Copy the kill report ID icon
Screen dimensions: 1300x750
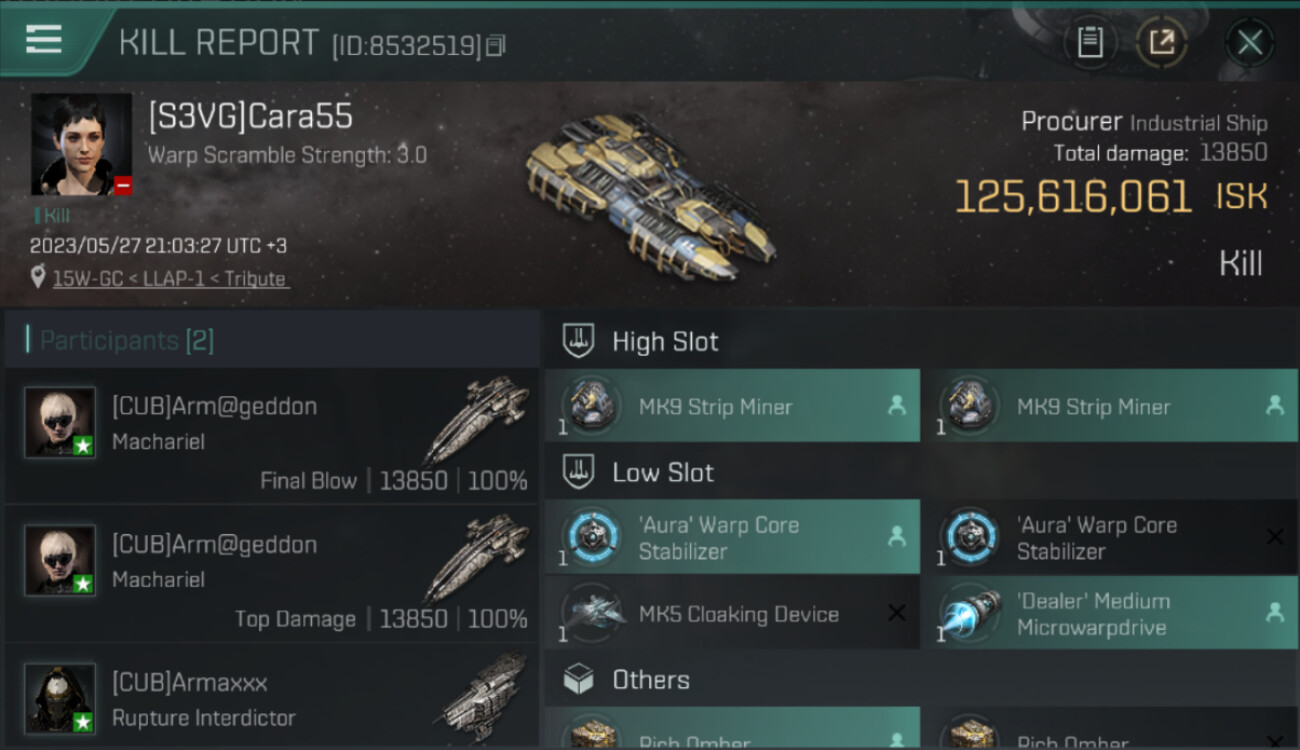496,45
